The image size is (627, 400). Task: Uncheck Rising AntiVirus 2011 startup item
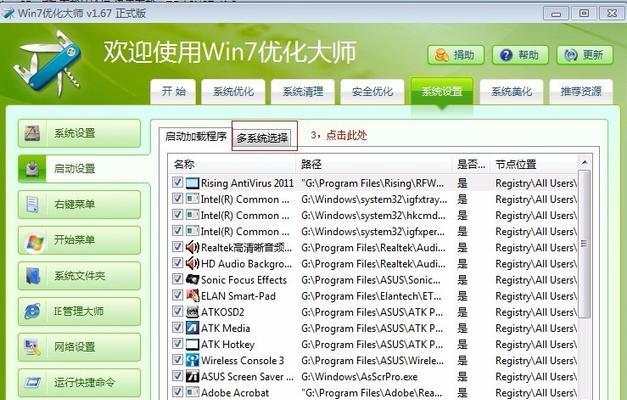[x=178, y=182]
